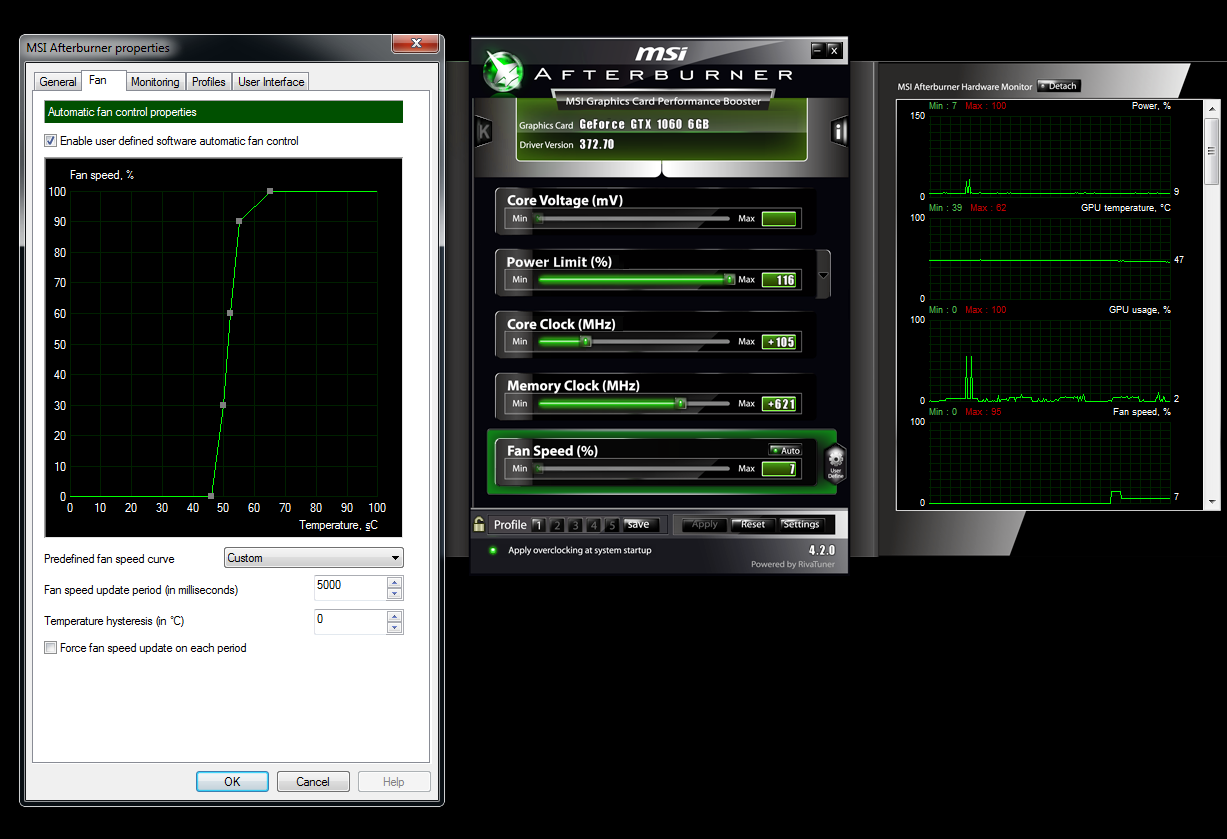Click the Core Clock slider handle
This screenshot has width=1227, height=839.
pyautogui.click(x=586, y=342)
